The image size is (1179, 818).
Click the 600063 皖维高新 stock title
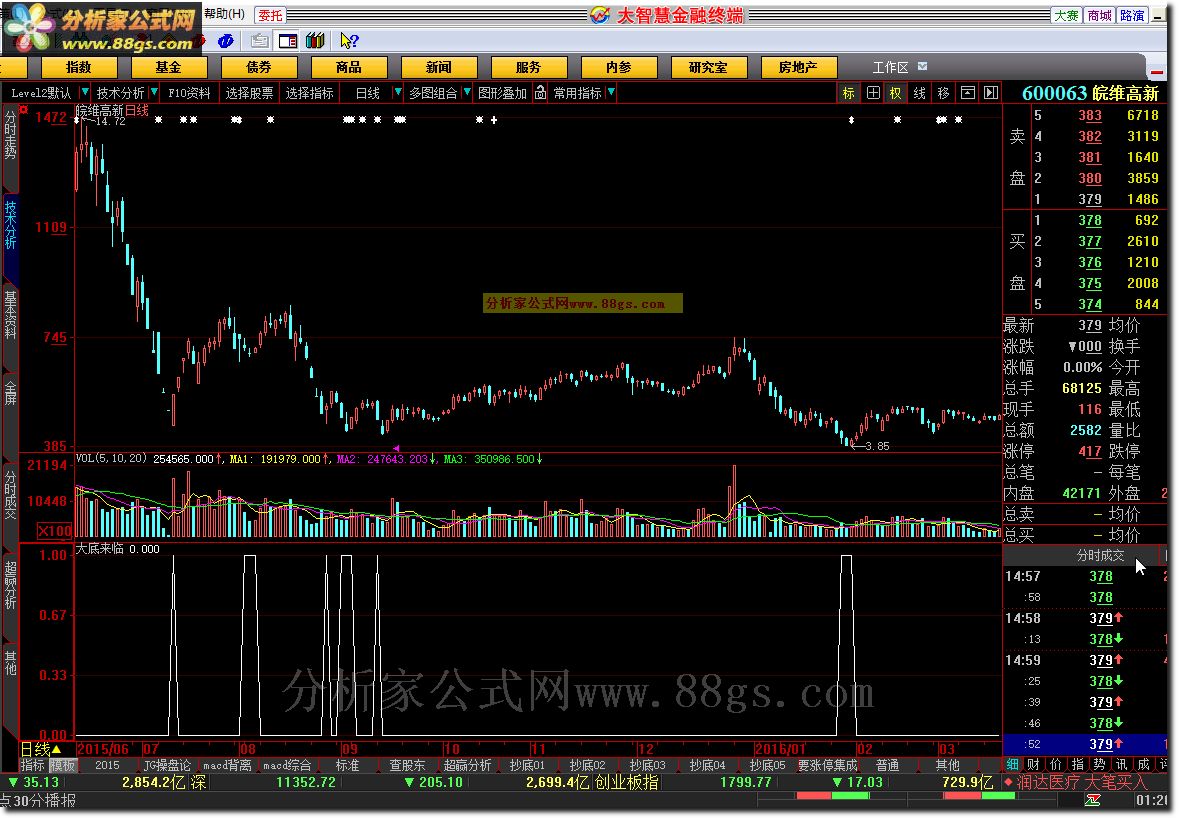click(x=1090, y=93)
